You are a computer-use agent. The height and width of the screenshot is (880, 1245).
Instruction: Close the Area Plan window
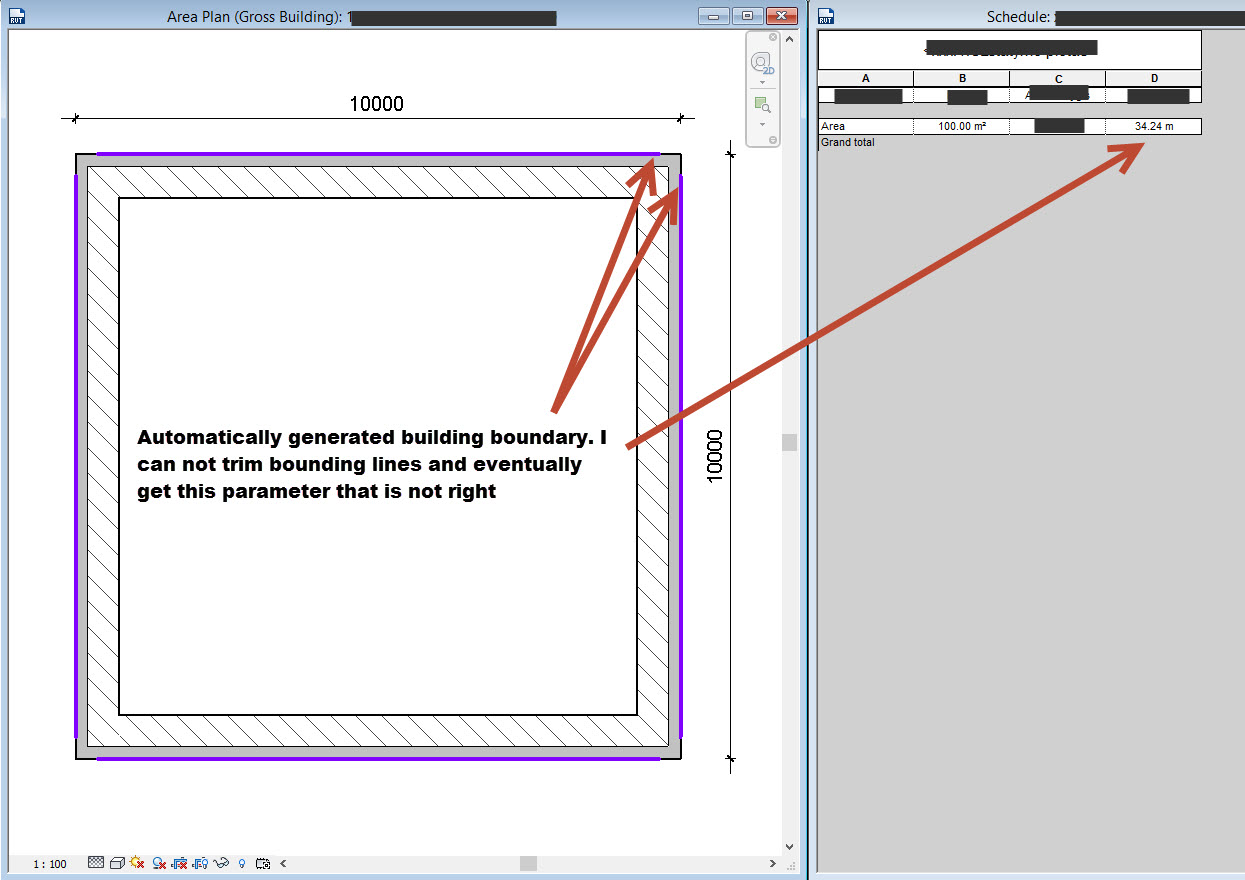point(780,16)
